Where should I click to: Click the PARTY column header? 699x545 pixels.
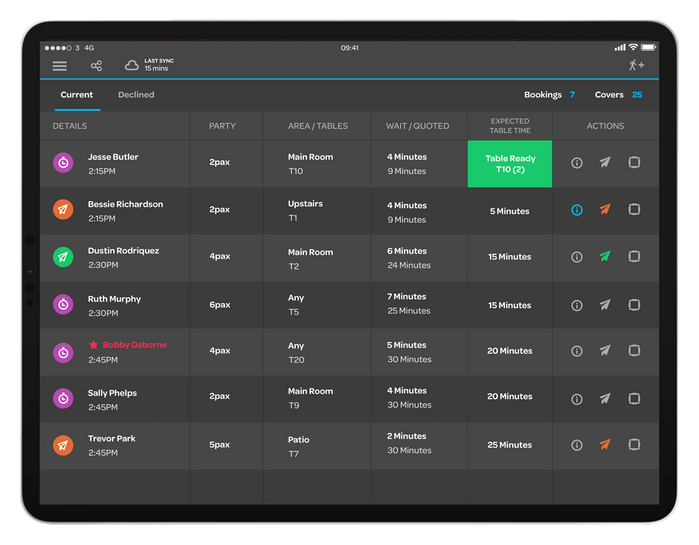point(222,126)
